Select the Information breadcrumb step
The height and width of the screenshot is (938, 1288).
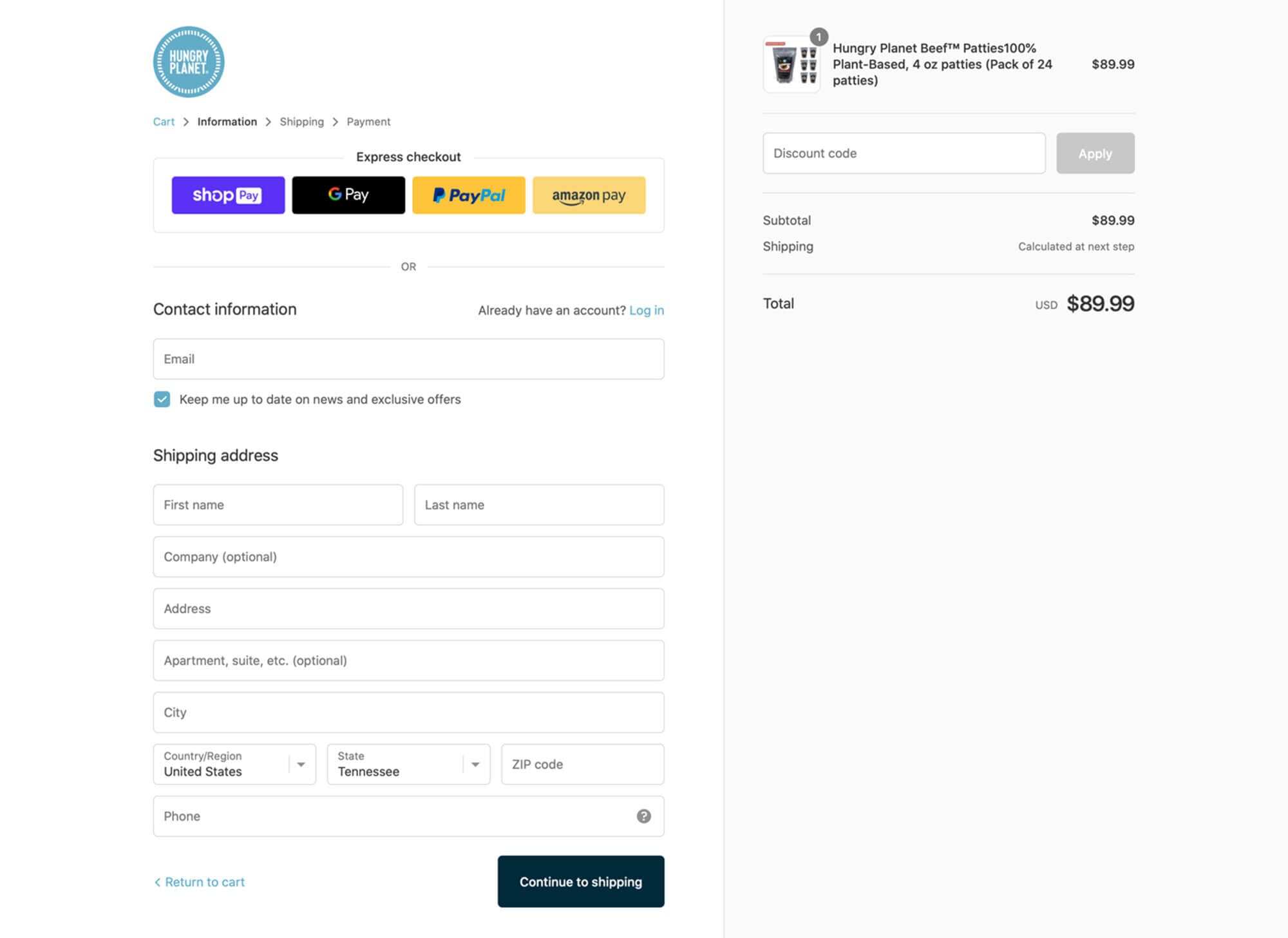227,122
